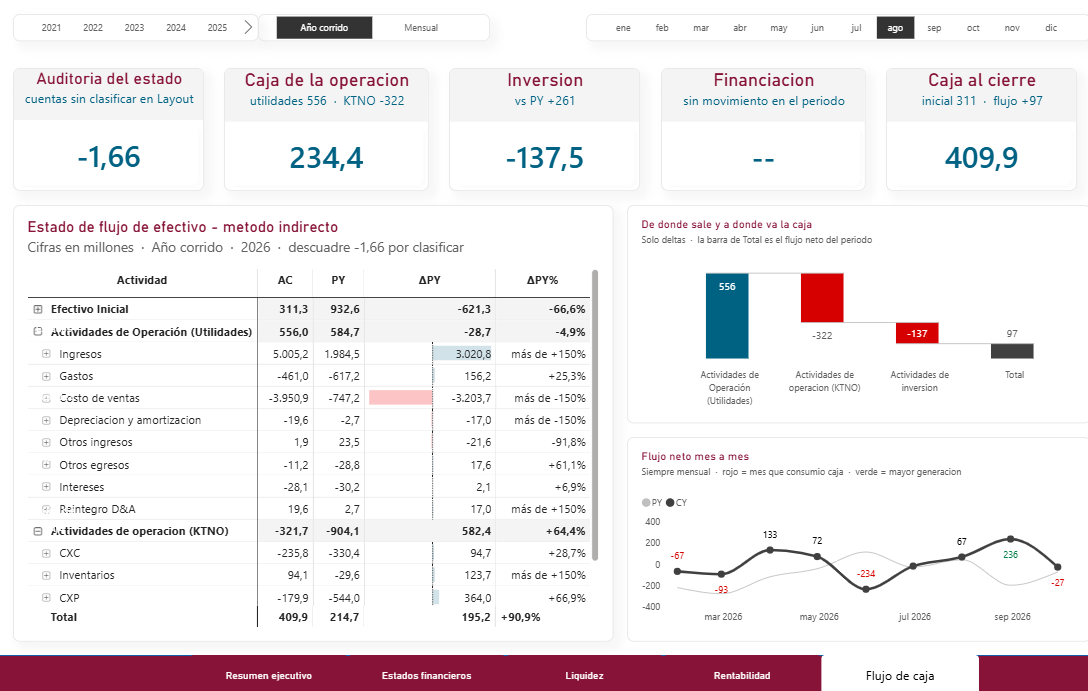Click the PY legend marker
Image resolution: width=1088 pixels, height=691 pixels.
pos(647,502)
